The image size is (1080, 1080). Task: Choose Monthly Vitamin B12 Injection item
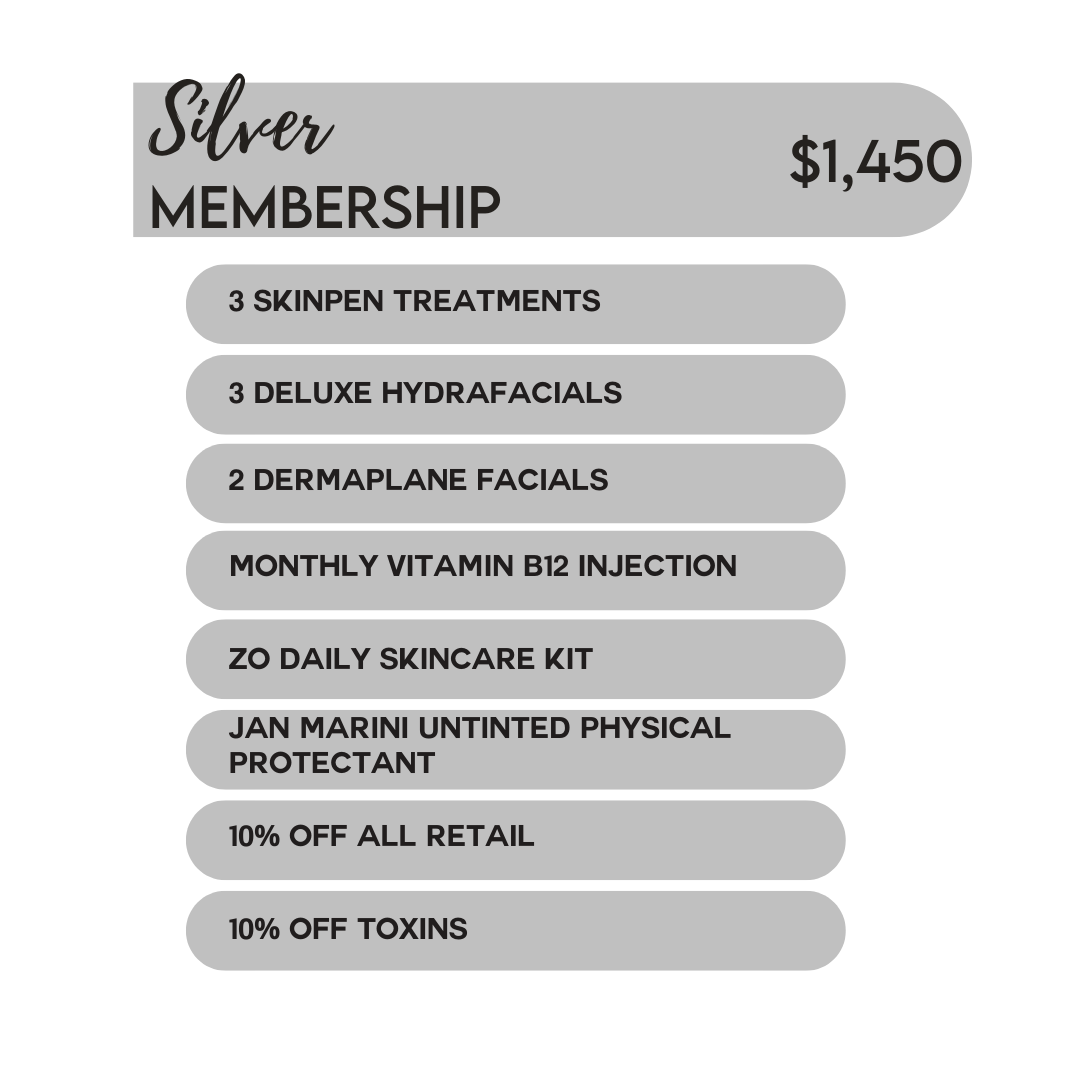[515, 570]
